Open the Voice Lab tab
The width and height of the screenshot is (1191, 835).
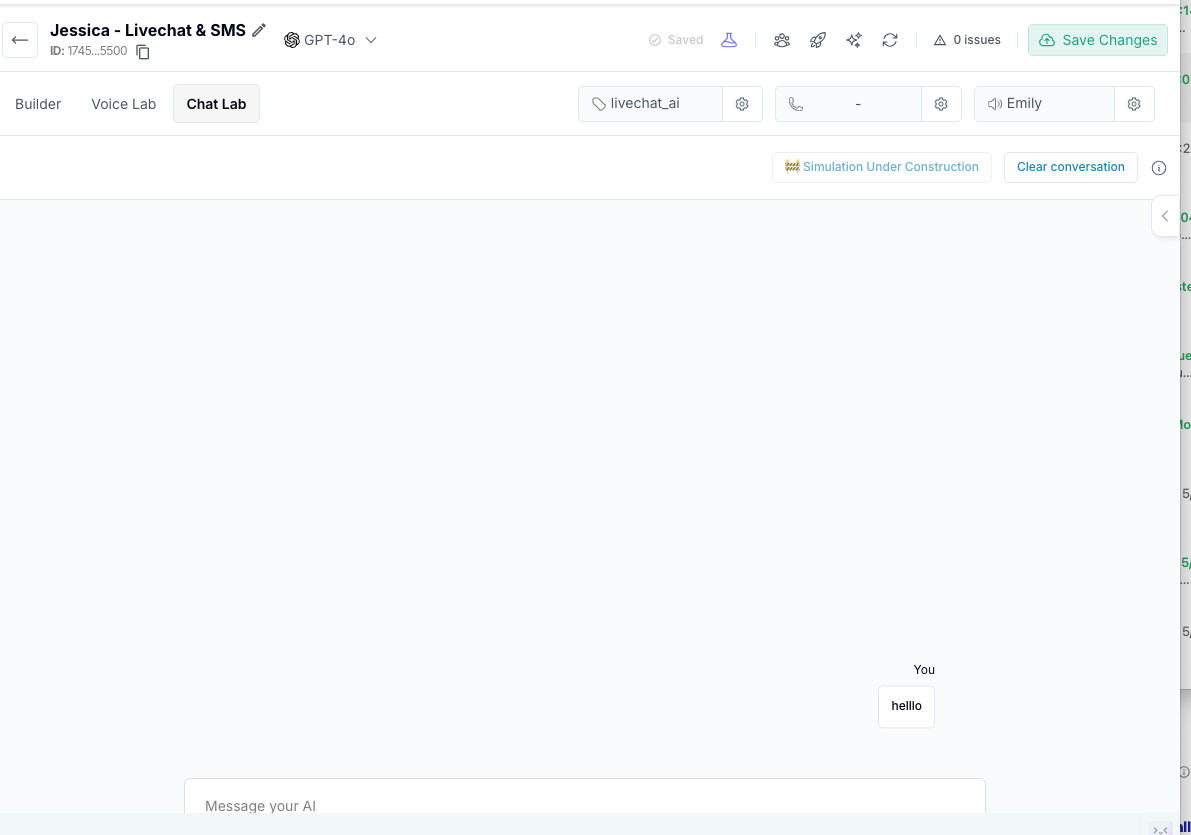[123, 103]
